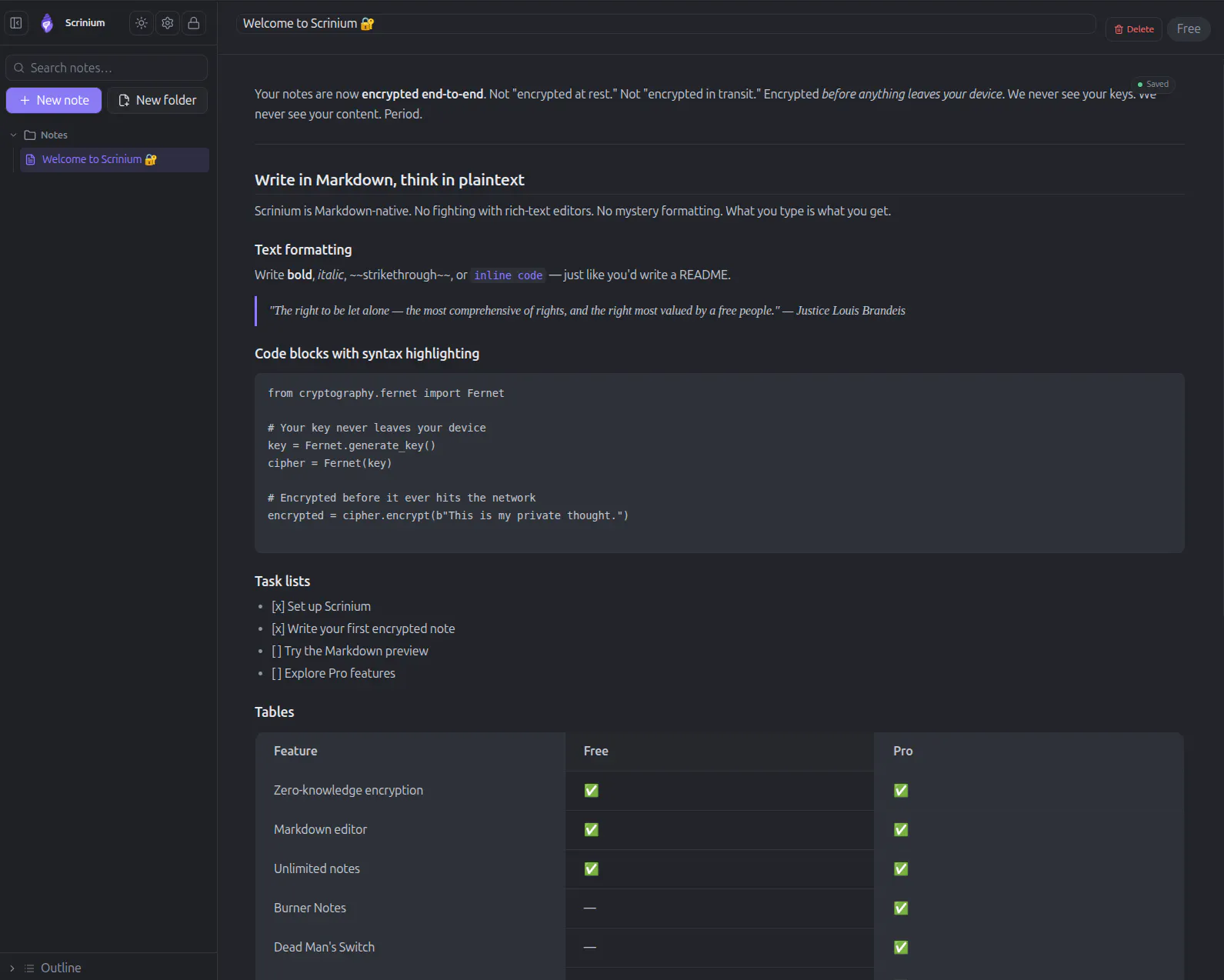Create a New folder
1224x980 pixels.
tap(158, 100)
